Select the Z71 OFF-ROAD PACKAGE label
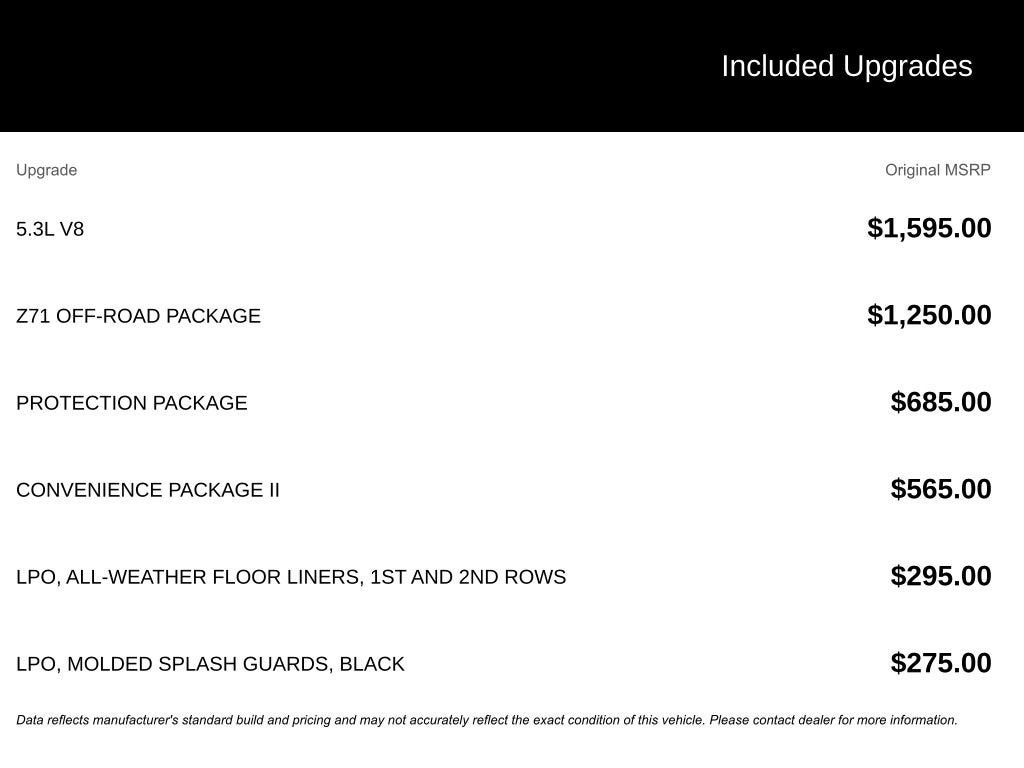 [x=138, y=316]
